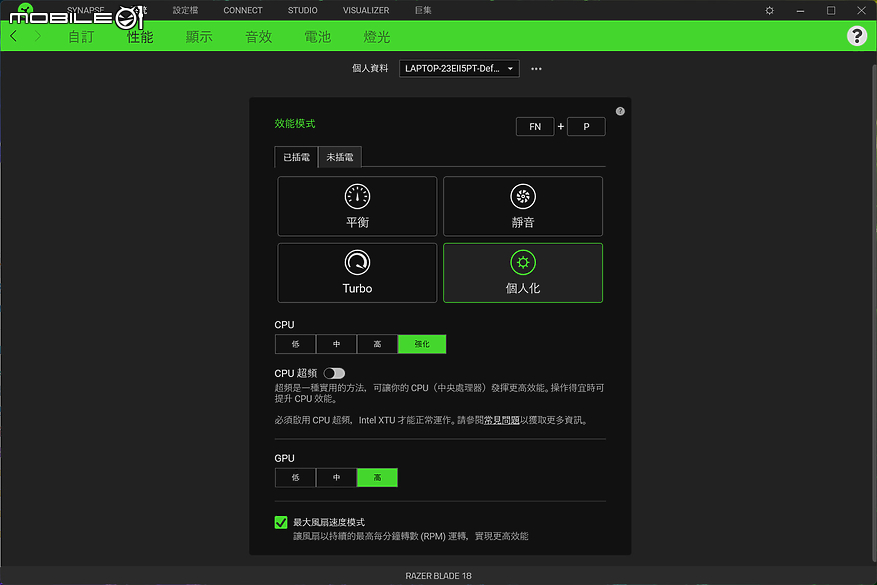The image size is (877, 585).
Task: Set CPU level to 中
Action: point(336,344)
